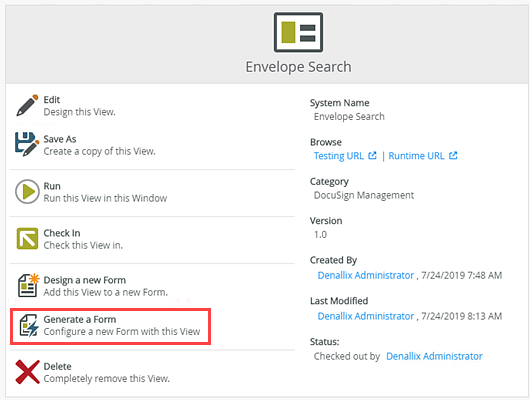Screen dimensions: 530x400
Task: Click the Generate a Form lightning icon
Action: pyautogui.click(x=28, y=325)
